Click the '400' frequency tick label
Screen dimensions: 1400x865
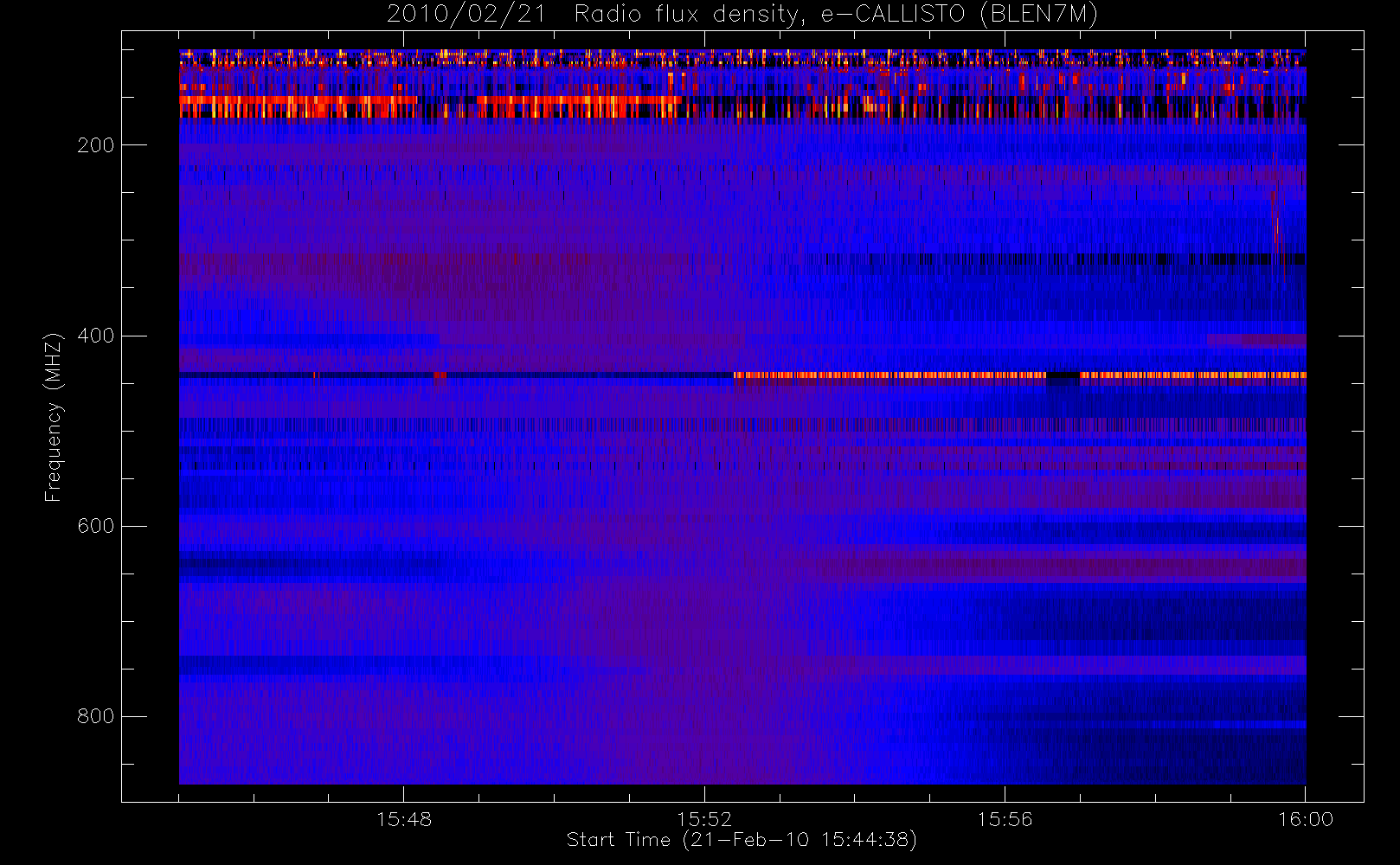(x=95, y=336)
